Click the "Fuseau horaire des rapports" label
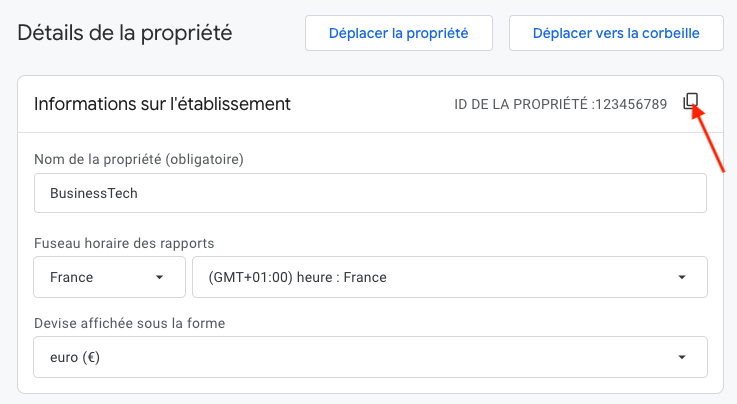737x404 pixels. click(124, 243)
